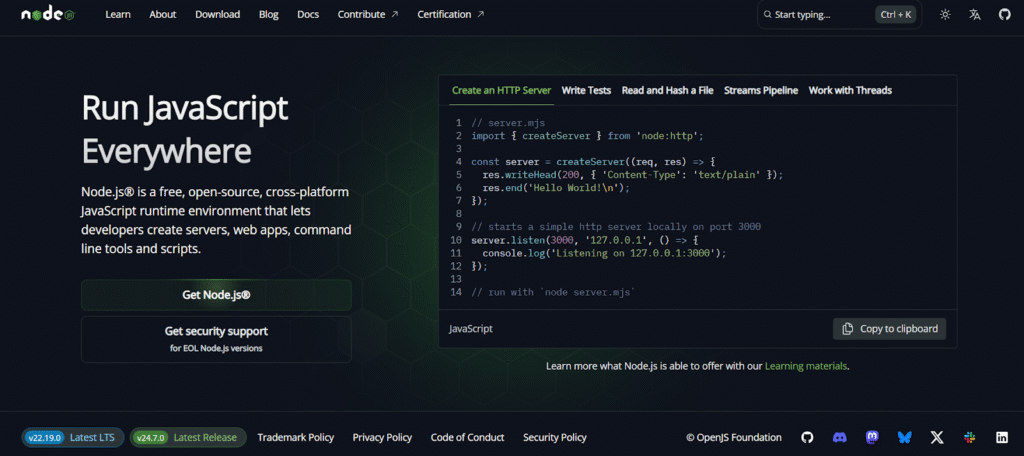Image resolution: width=1024 pixels, height=456 pixels.
Task: Open the Mastodon icon in the footer
Action: coord(872,437)
